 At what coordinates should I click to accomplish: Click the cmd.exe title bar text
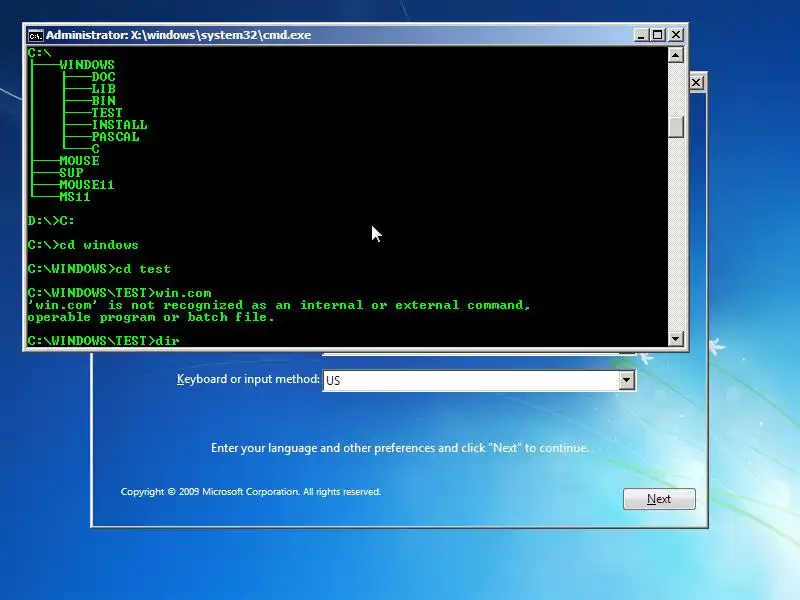(179, 35)
